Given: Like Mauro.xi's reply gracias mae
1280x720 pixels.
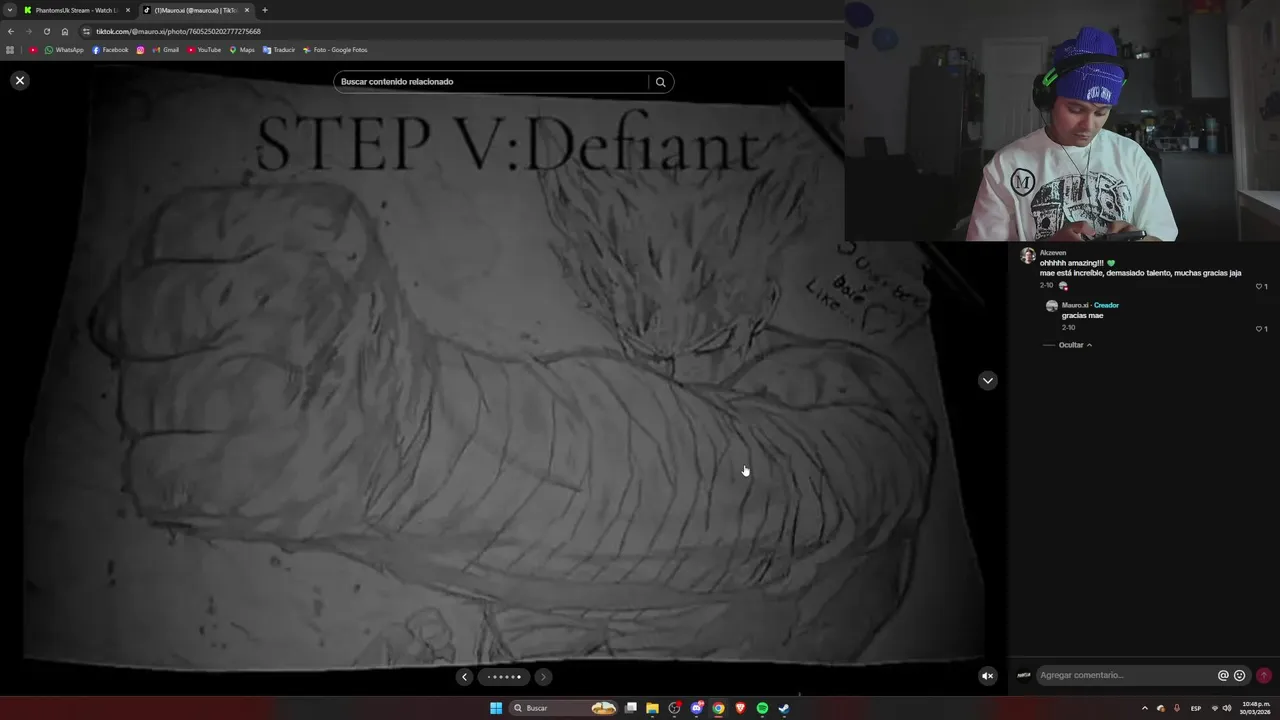Looking at the screenshot, I should tap(1261, 328).
